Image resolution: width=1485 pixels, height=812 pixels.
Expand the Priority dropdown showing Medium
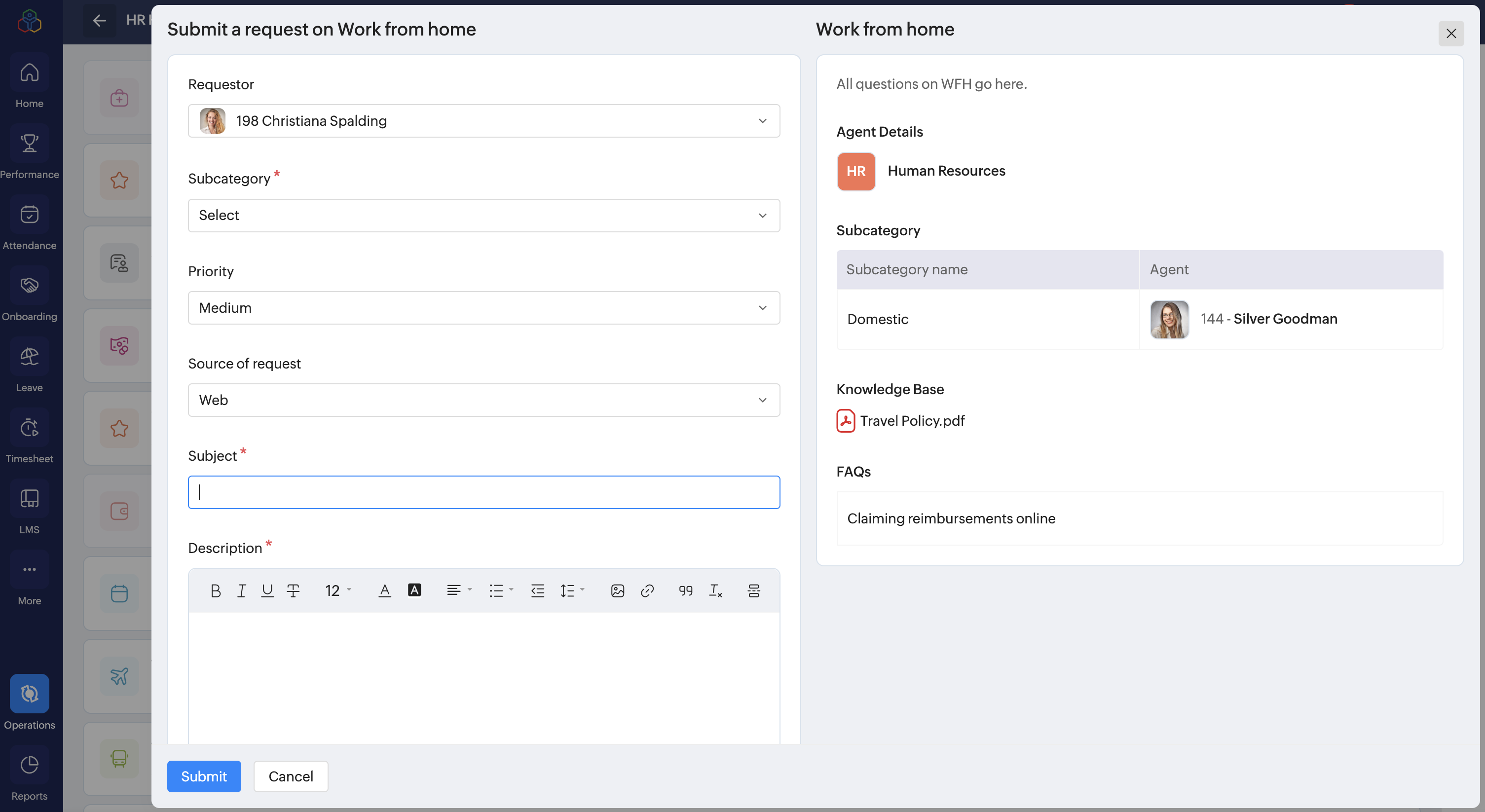click(x=483, y=308)
